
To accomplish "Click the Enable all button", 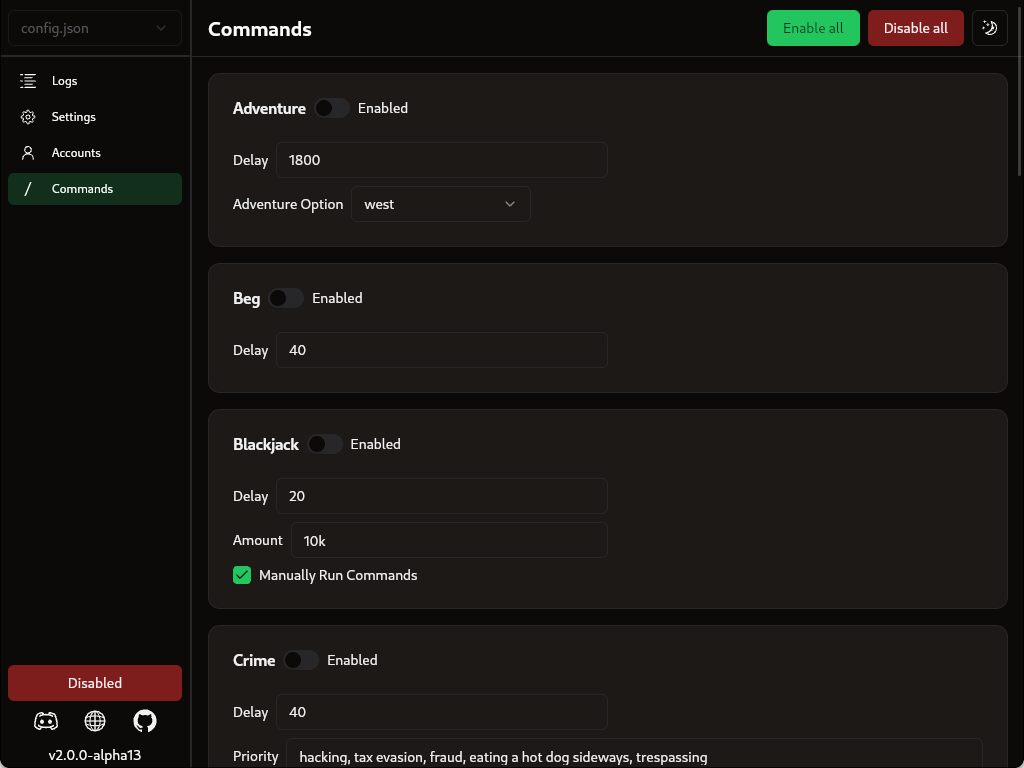I will pos(813,28).
